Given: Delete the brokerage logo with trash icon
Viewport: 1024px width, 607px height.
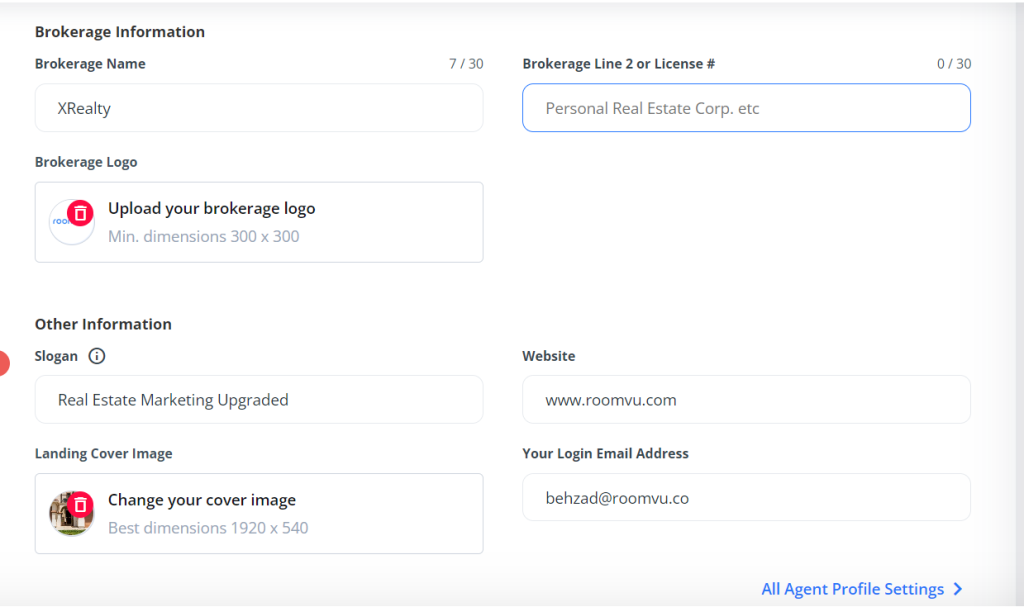Looking at the screenshot, I should point(81,213).
